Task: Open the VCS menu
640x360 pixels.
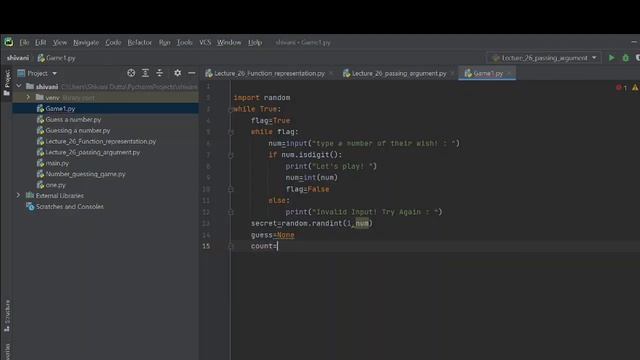Action: pyautogui.click(x=205, y=42)
